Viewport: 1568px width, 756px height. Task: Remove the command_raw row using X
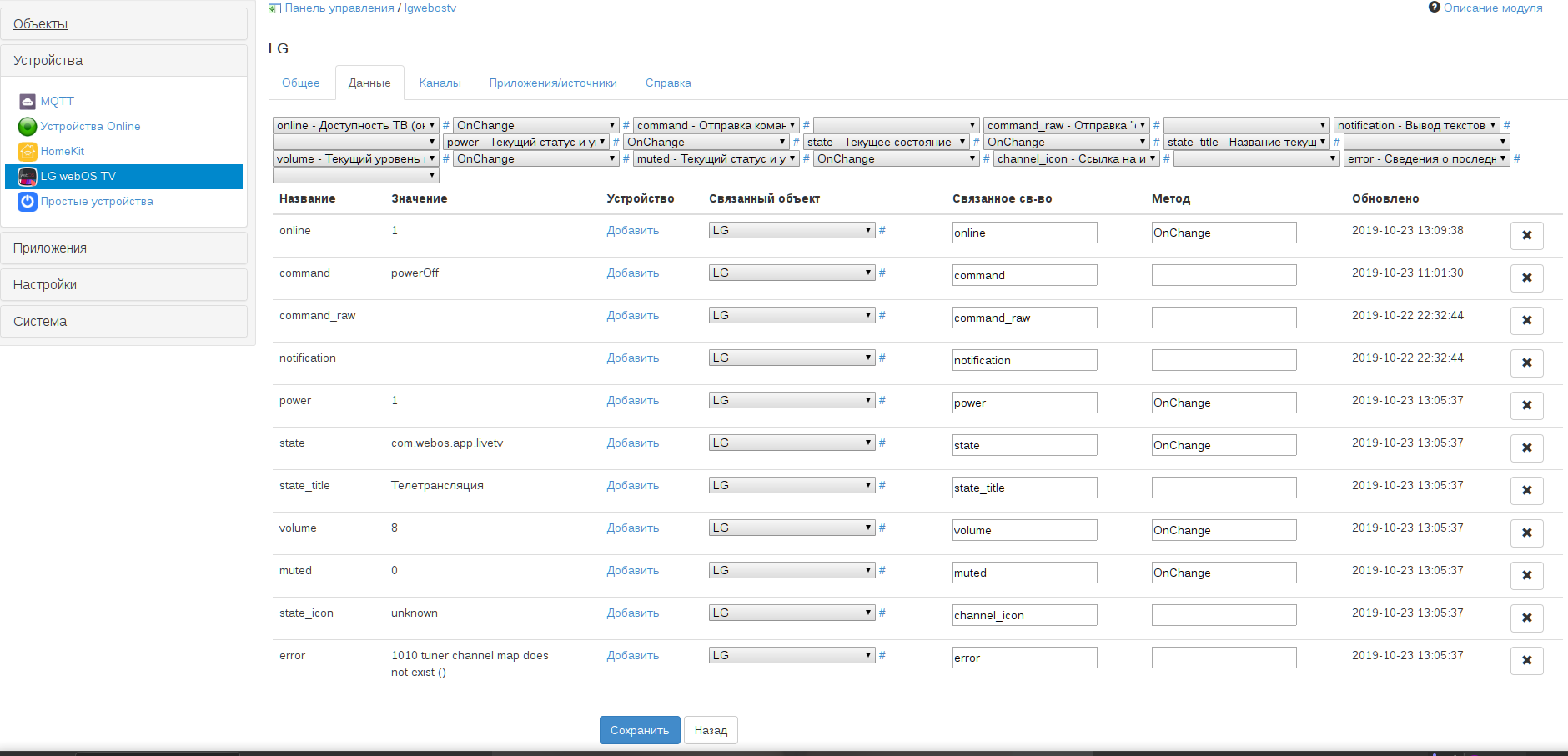pyautogui.click(x=1527, y=321)
